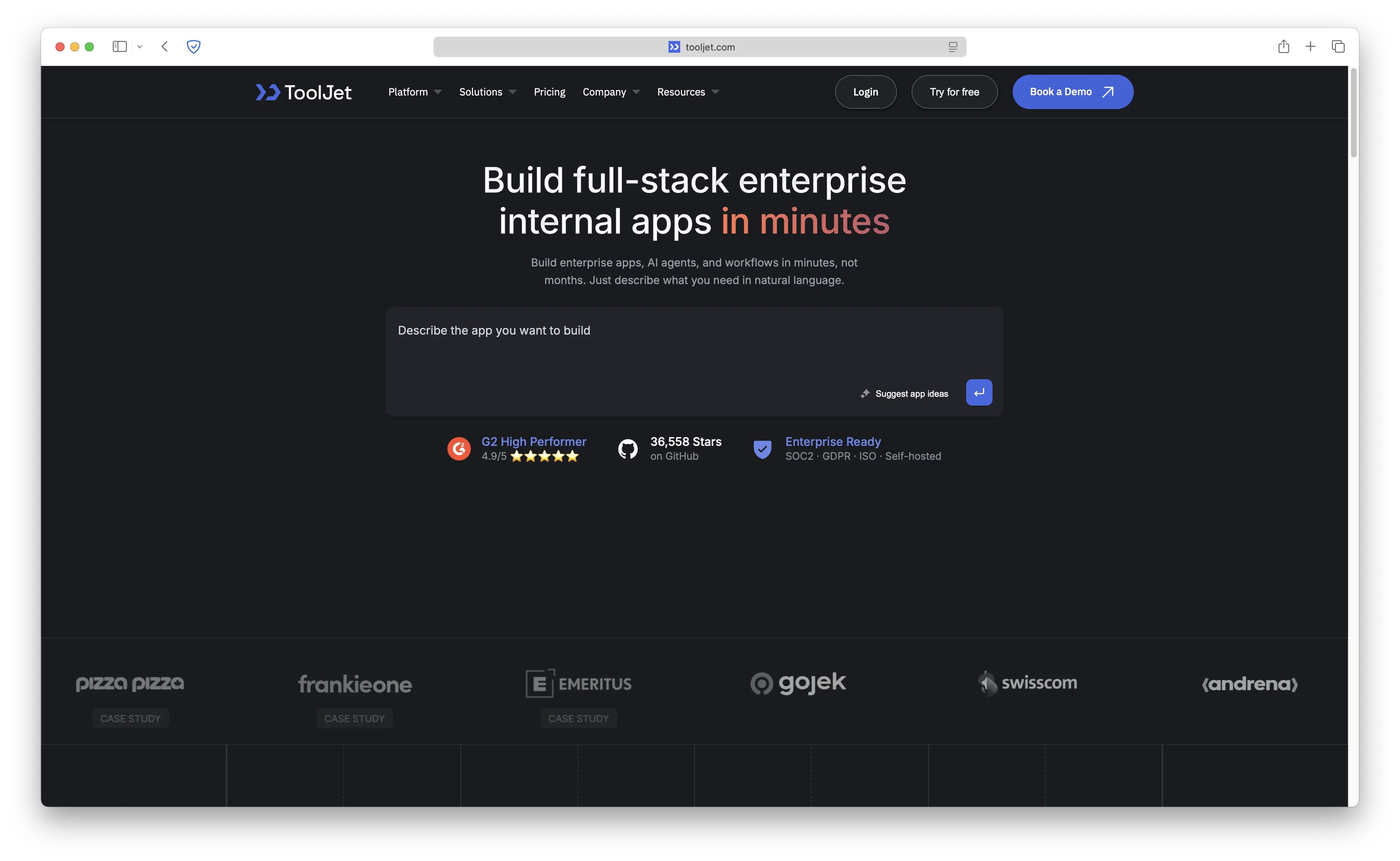The image size is (1400, 861).
Task: Go to the Pricing page
Action: point(550,92)
